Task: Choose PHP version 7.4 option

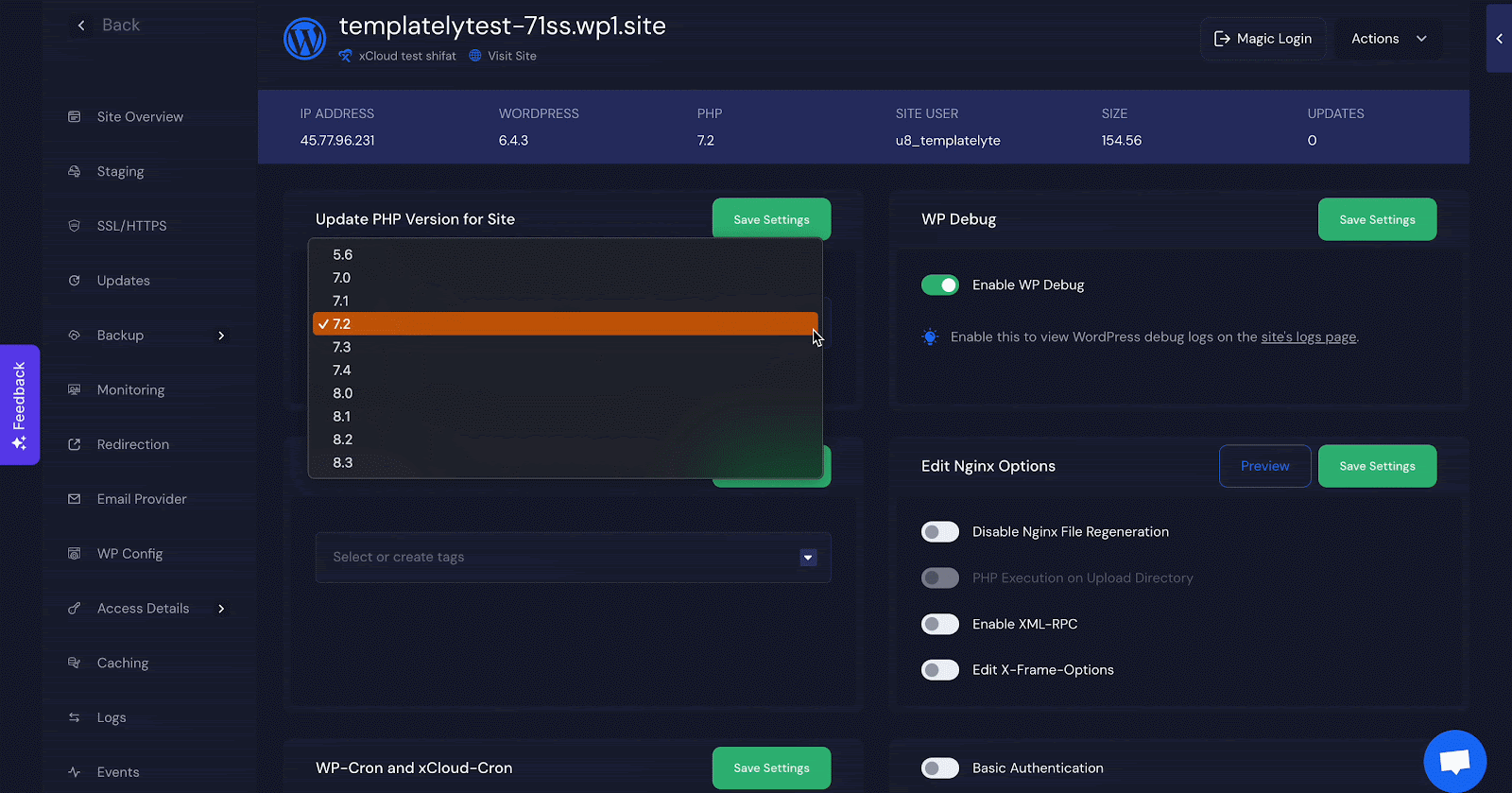Action: (x=565, y=371)
